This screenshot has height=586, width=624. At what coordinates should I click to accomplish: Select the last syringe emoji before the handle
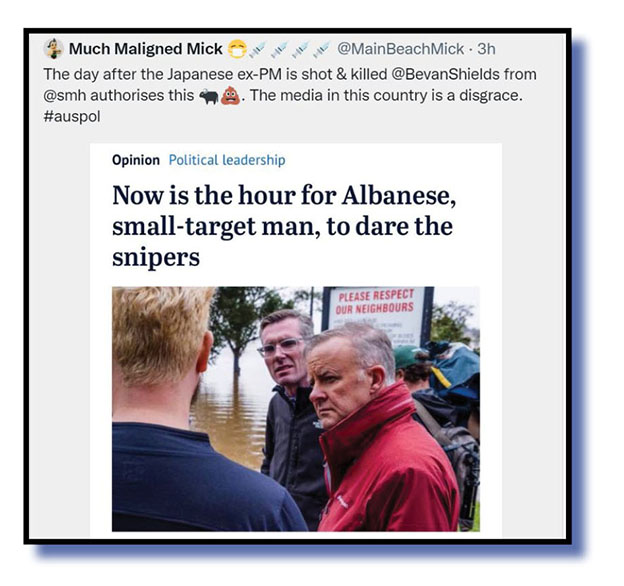(x=322, y=49)
